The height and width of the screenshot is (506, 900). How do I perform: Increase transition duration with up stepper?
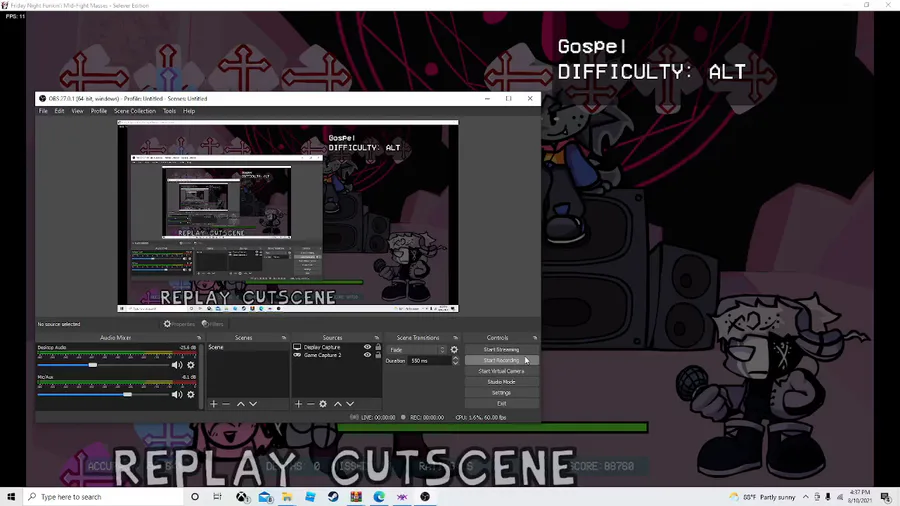pos(455,359)
